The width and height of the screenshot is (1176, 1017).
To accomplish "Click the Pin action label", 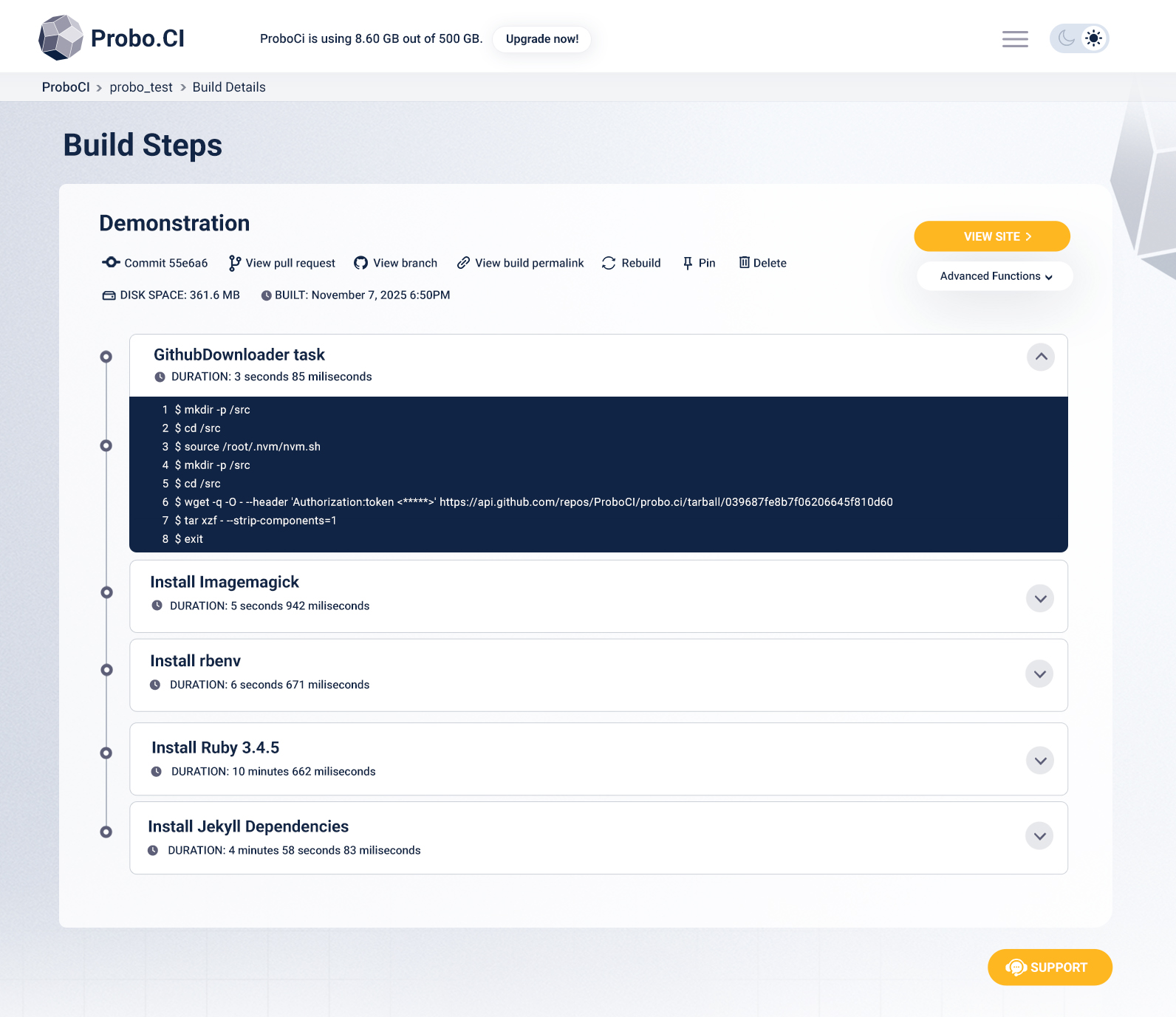I will point(707,263).
